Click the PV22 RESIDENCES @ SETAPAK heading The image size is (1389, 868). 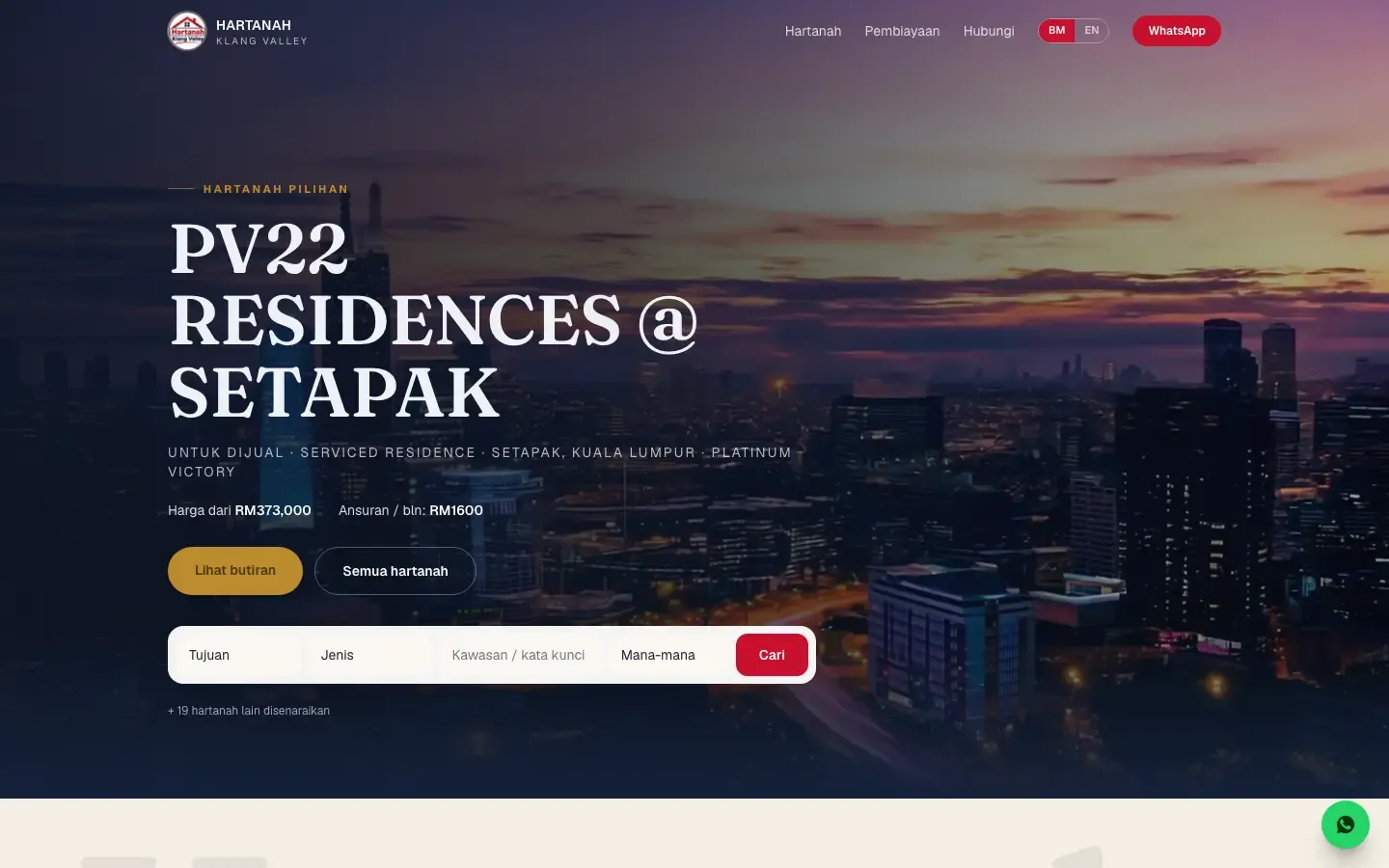(433, 320)
